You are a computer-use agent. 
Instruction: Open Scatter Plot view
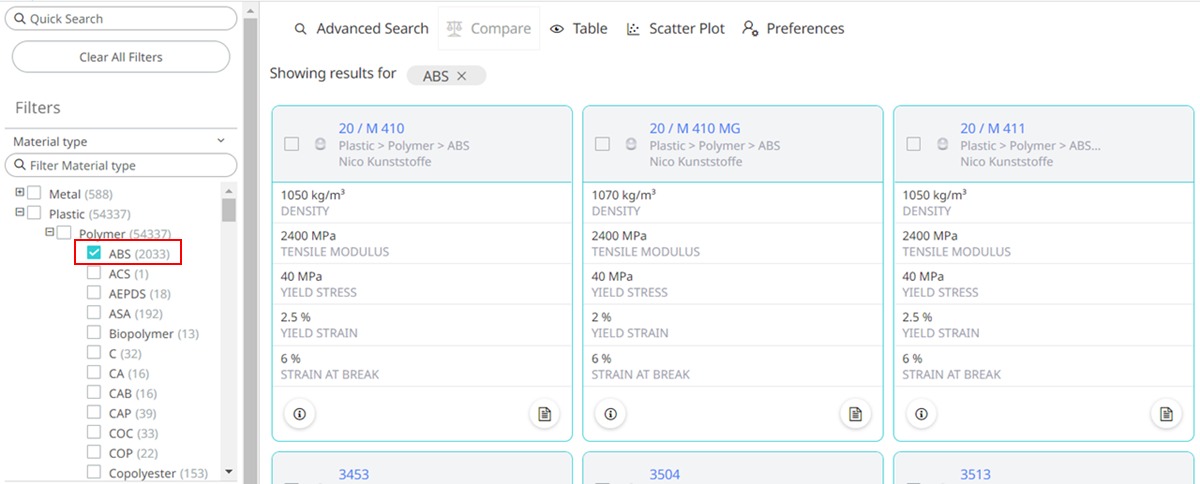tap(675, 29)
